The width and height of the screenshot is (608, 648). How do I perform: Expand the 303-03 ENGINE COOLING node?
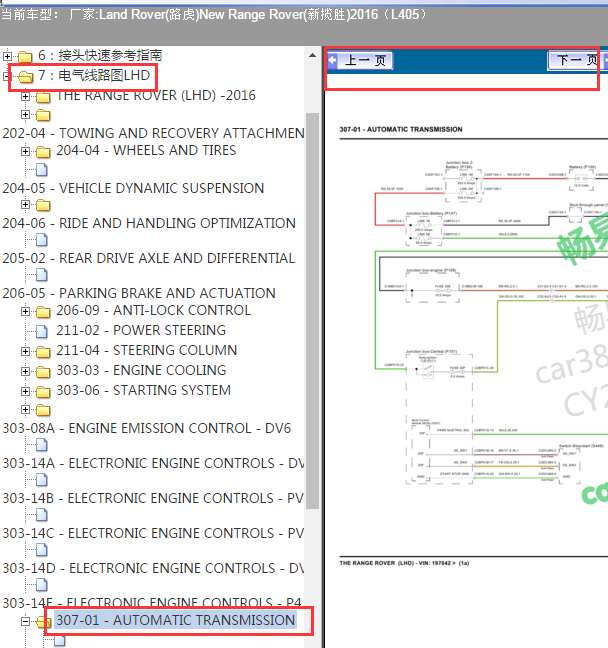pos(25,371)
